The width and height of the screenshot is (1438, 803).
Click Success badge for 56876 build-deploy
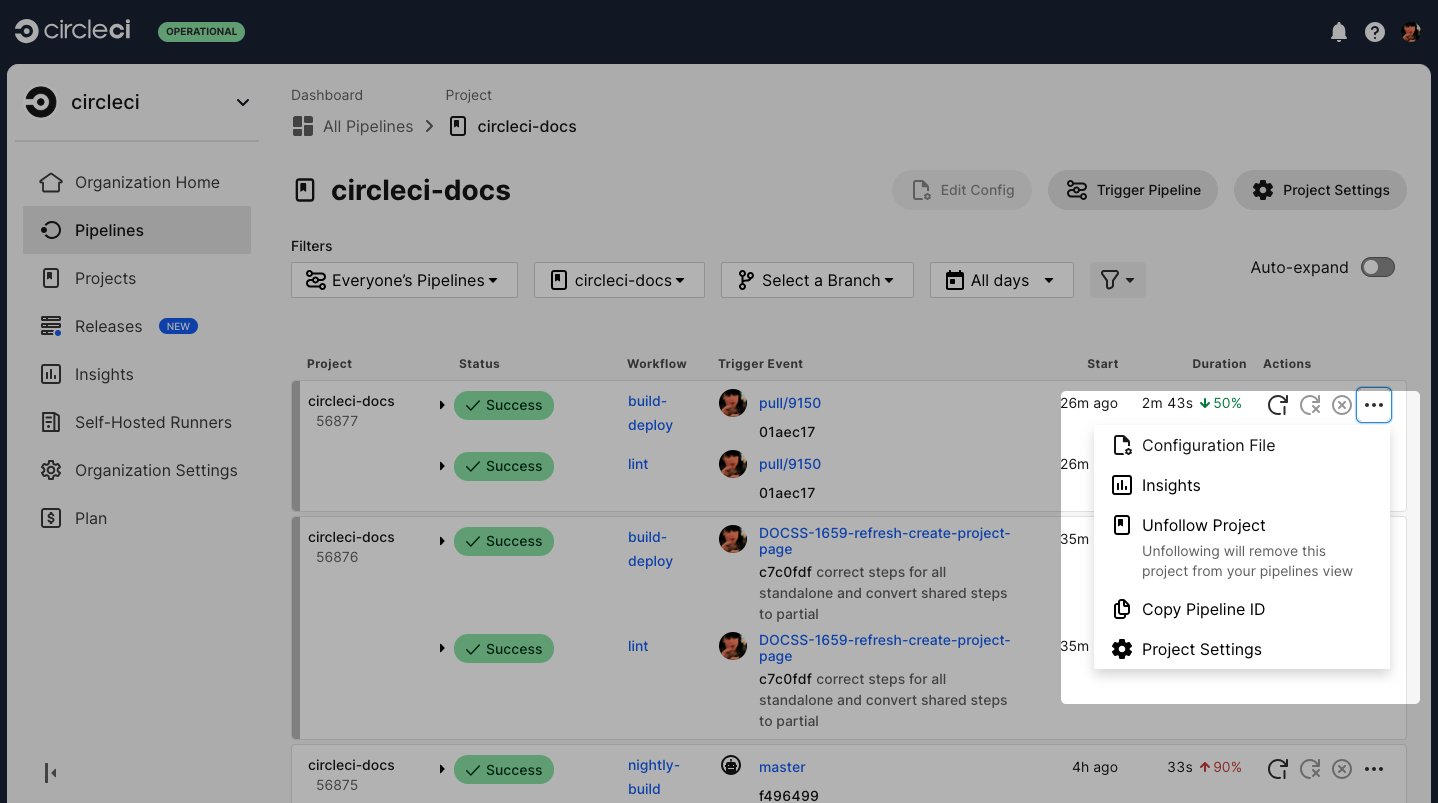point(504,541)
